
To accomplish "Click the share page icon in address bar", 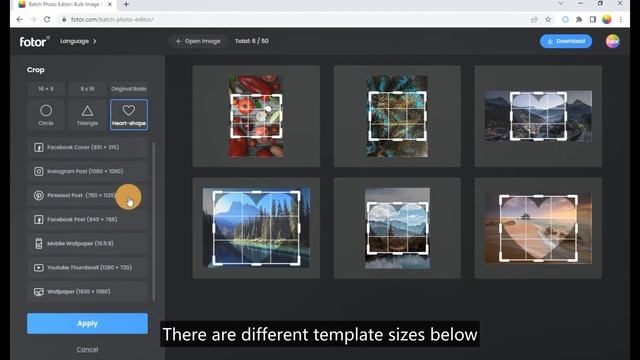I will [x=534, y=19].
